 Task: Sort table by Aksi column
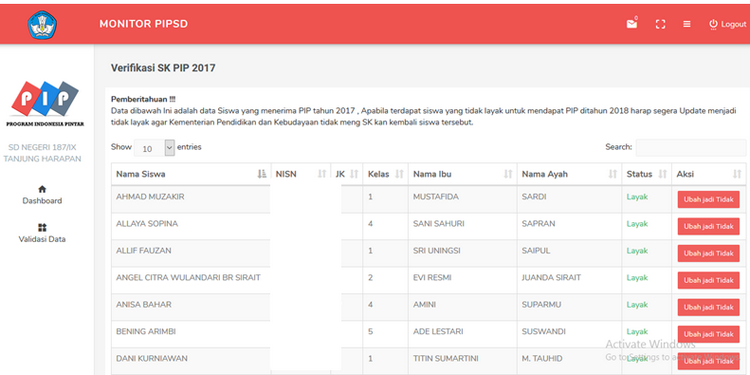pos(709,174)
